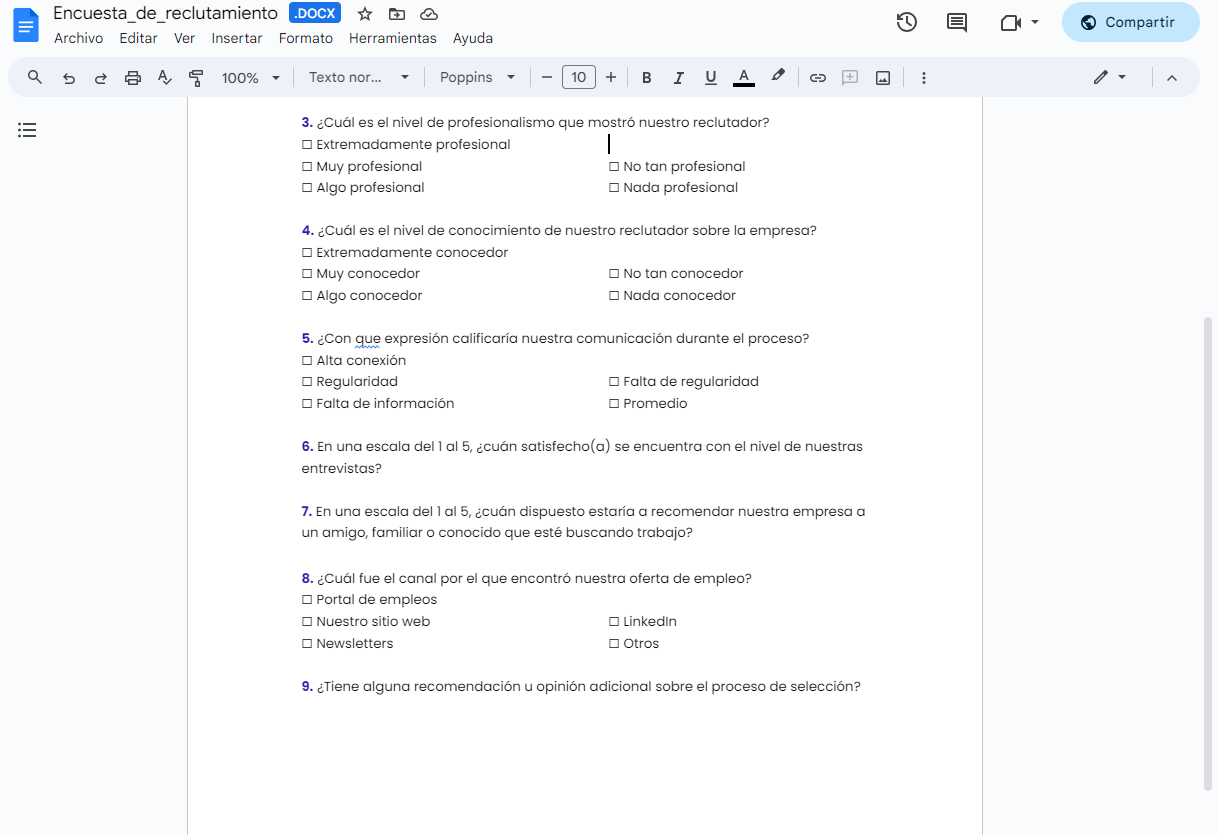1219x835 pixels.
Task: Click the undo arrow icon
Action: click(69, 78)
